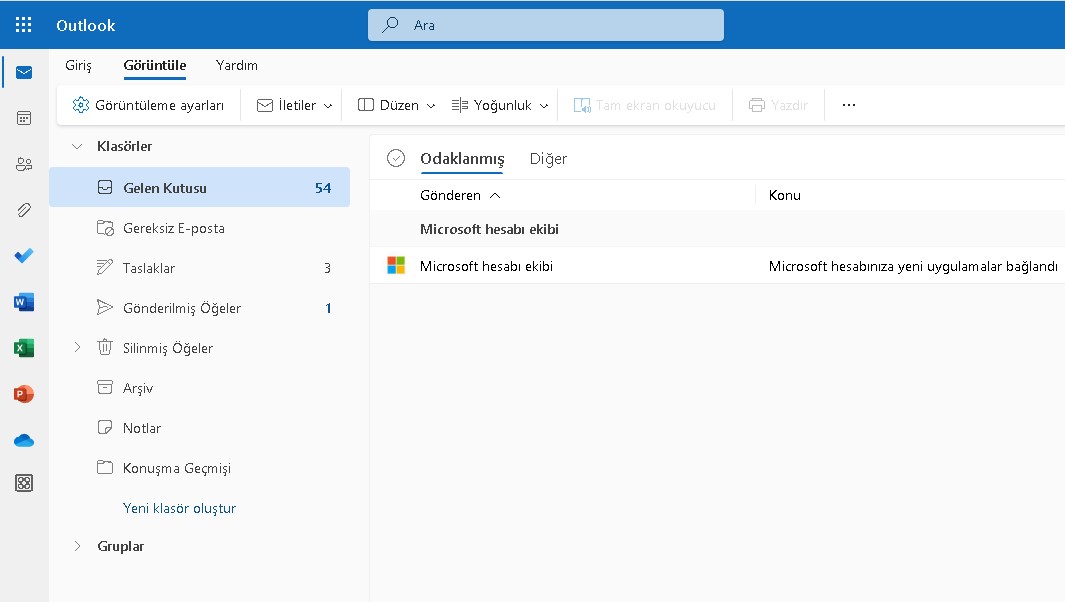Open Microsoft To Do from the sidebar
Viewport: 1065px width, 602px height.
[x=24, y=255]
